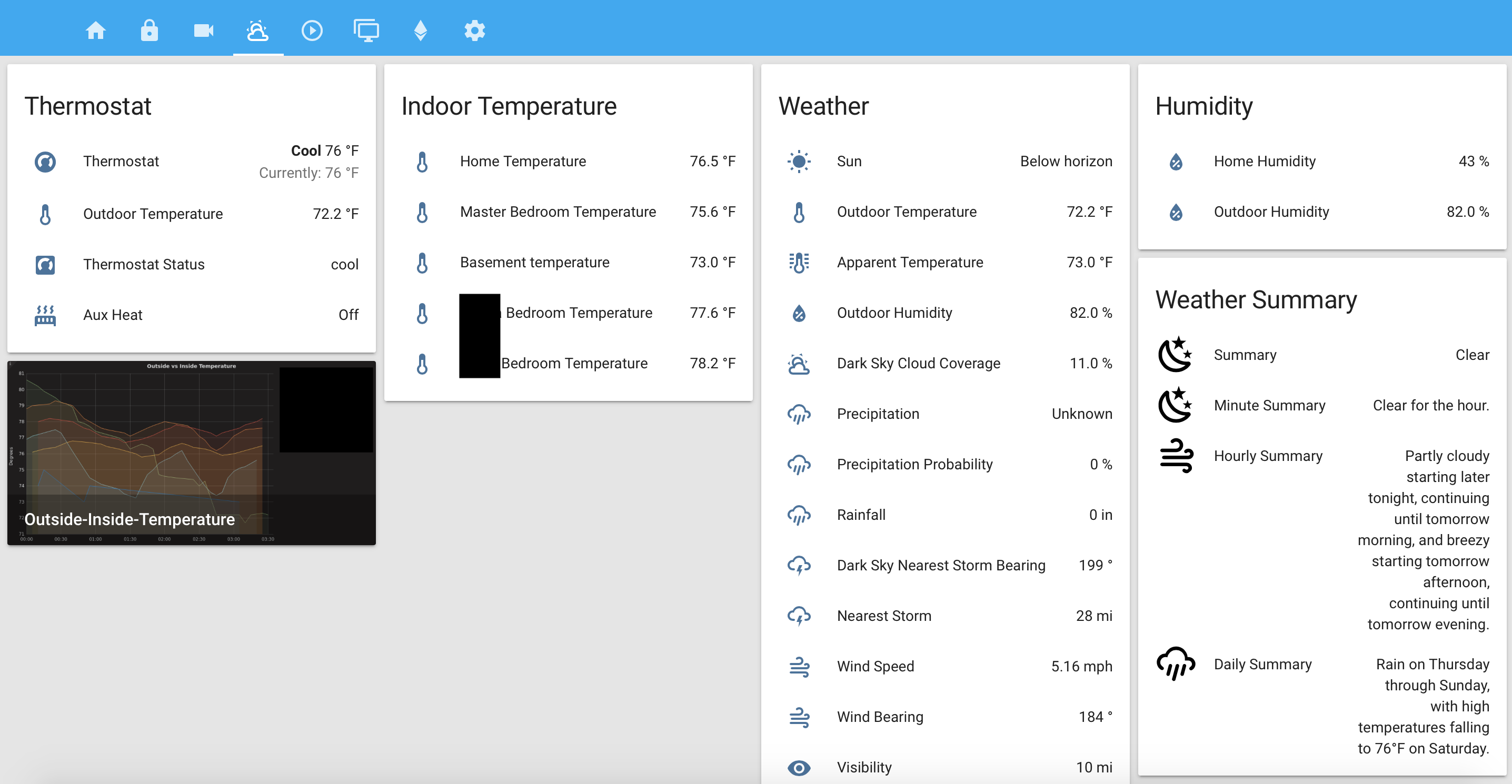Switch to the lock security tab
Screen dimensions: 1512x784
(x=149, y=31)
